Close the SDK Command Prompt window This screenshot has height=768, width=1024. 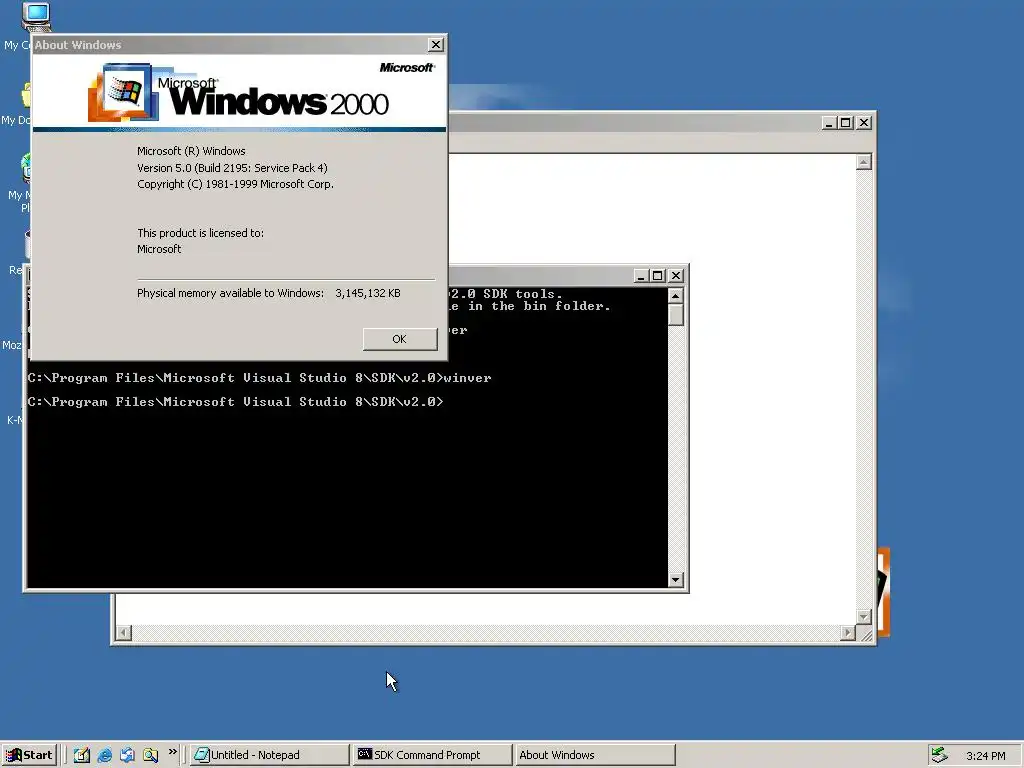pos(676,276)
